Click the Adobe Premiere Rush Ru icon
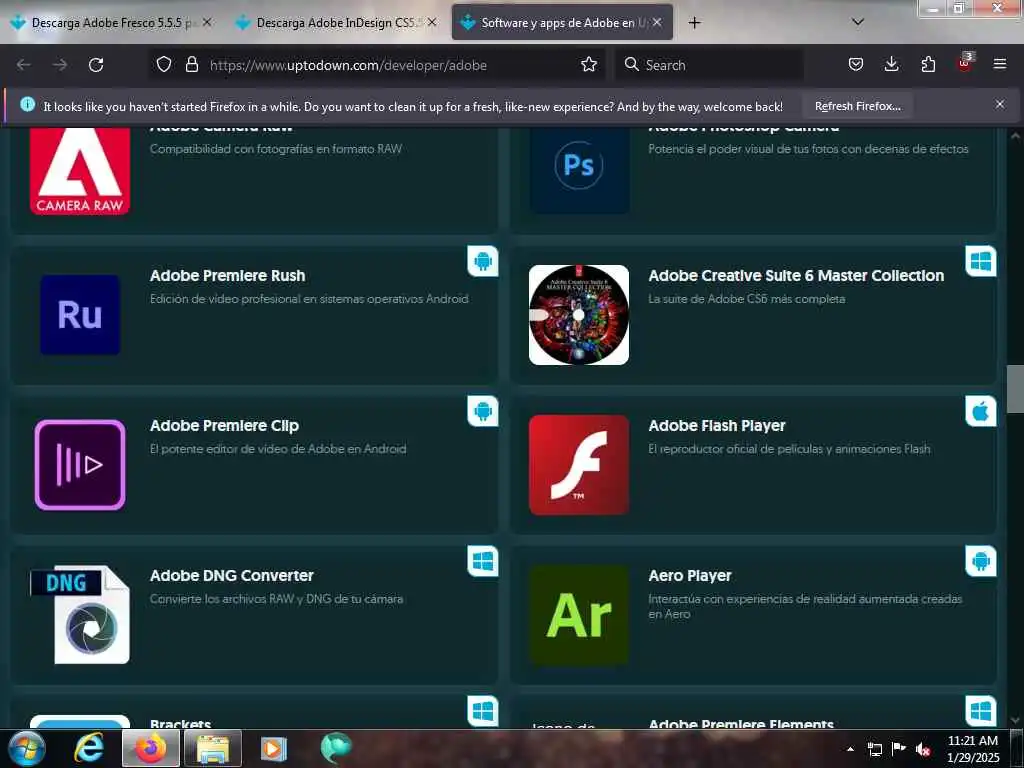The width and height of the screenshot is (1024, 768). tap(80, 315)
